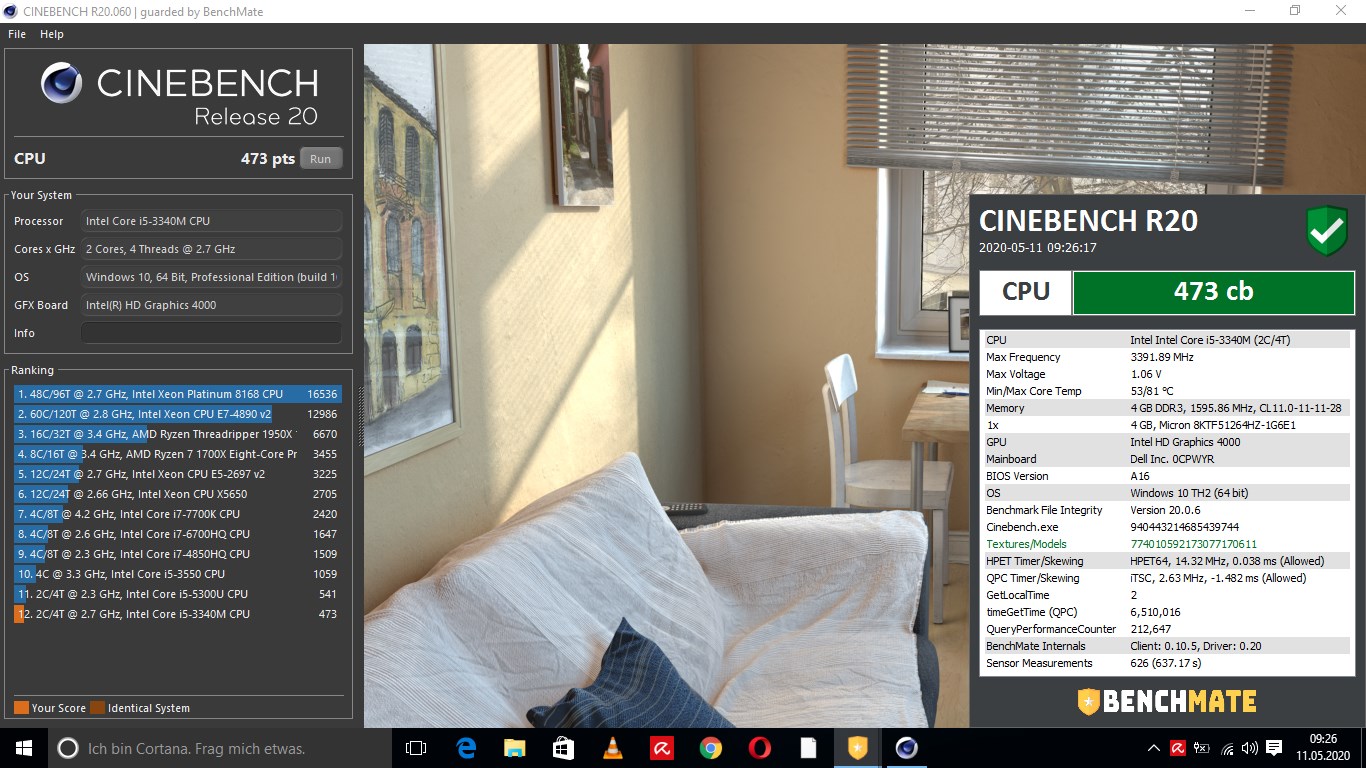Select ranking row Xeon CPU E5-2697 v2
The image size is (1366, 768).
point(178,474)
